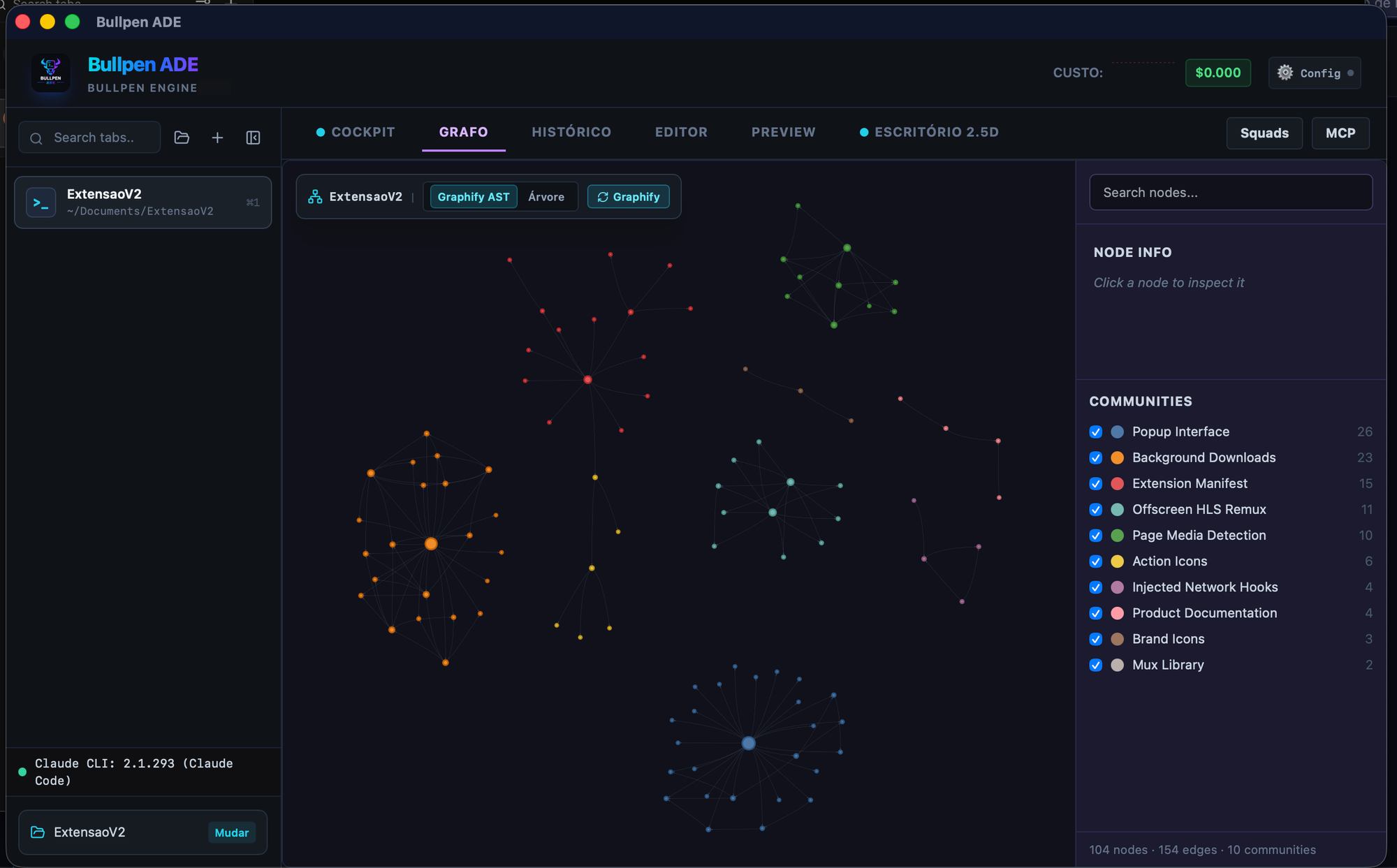
Task: Select the large orange Background Downloads hub node
Action: point(431,543)
